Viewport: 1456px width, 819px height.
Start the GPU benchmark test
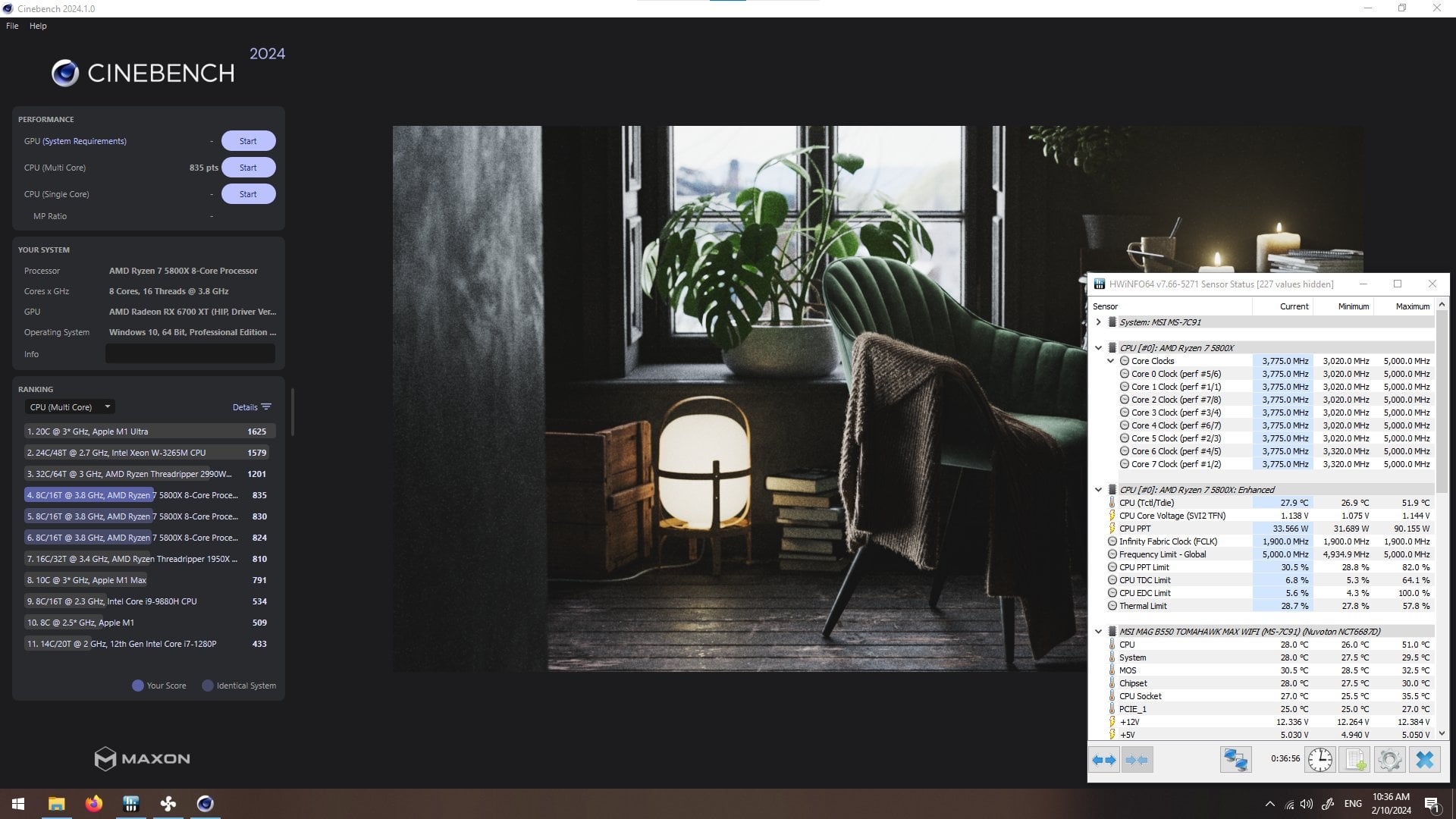248,141
